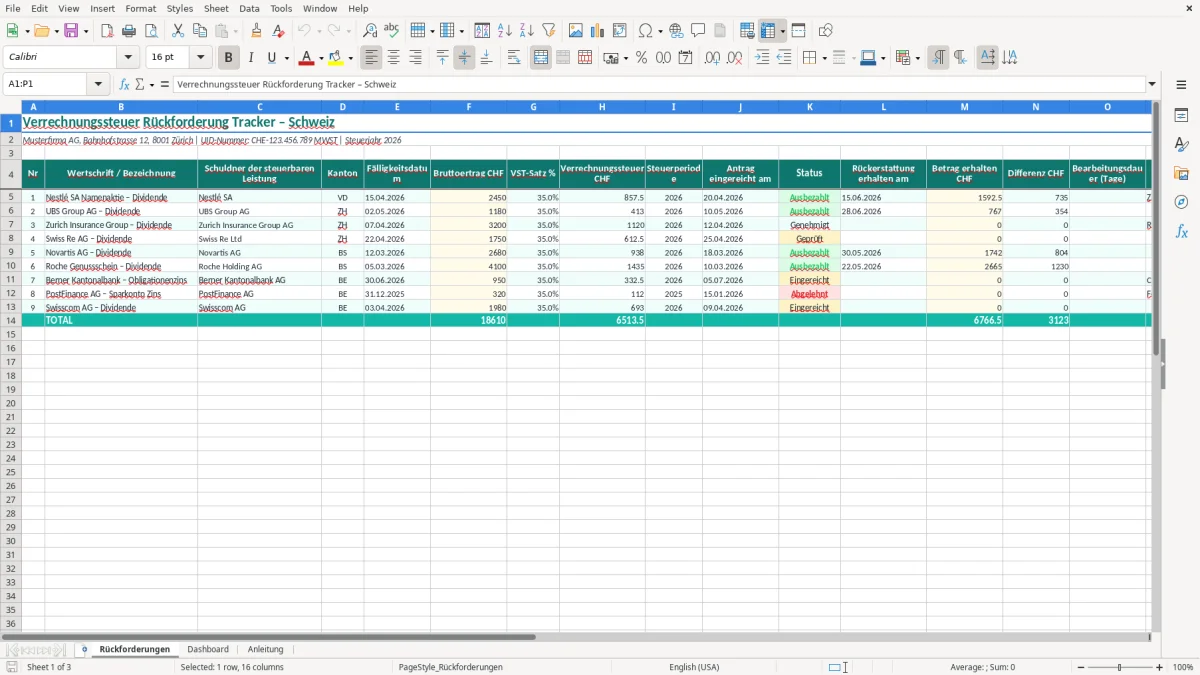The height and width of the screenshot is (675, 1200).
Task: Open the Format menu
Action: (x=140, y=8)
